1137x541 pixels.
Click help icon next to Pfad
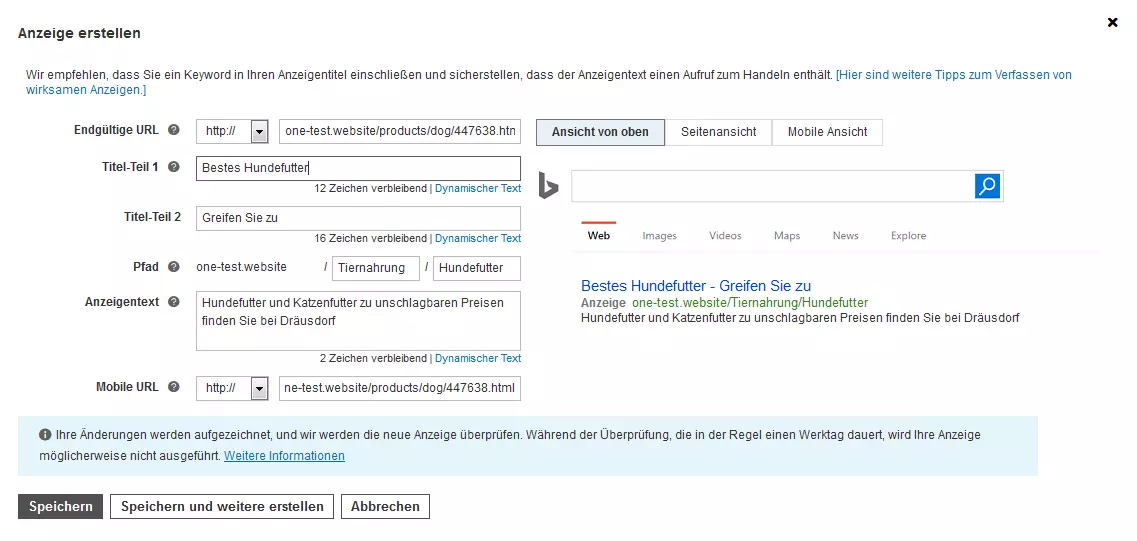pyautogui.click(x=173, y=267)
